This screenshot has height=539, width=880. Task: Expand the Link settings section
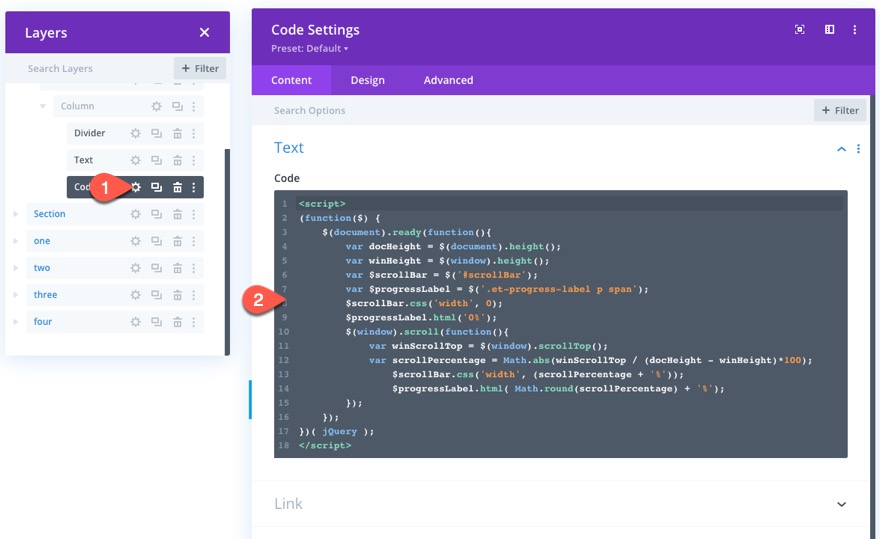pos(841,504)
